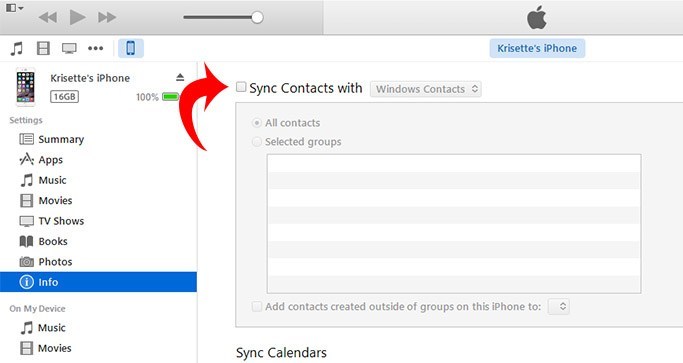The image size is (683, 363).
Task: Select the iPhone device icon in toolbar
Action: (x=131, y=48)
